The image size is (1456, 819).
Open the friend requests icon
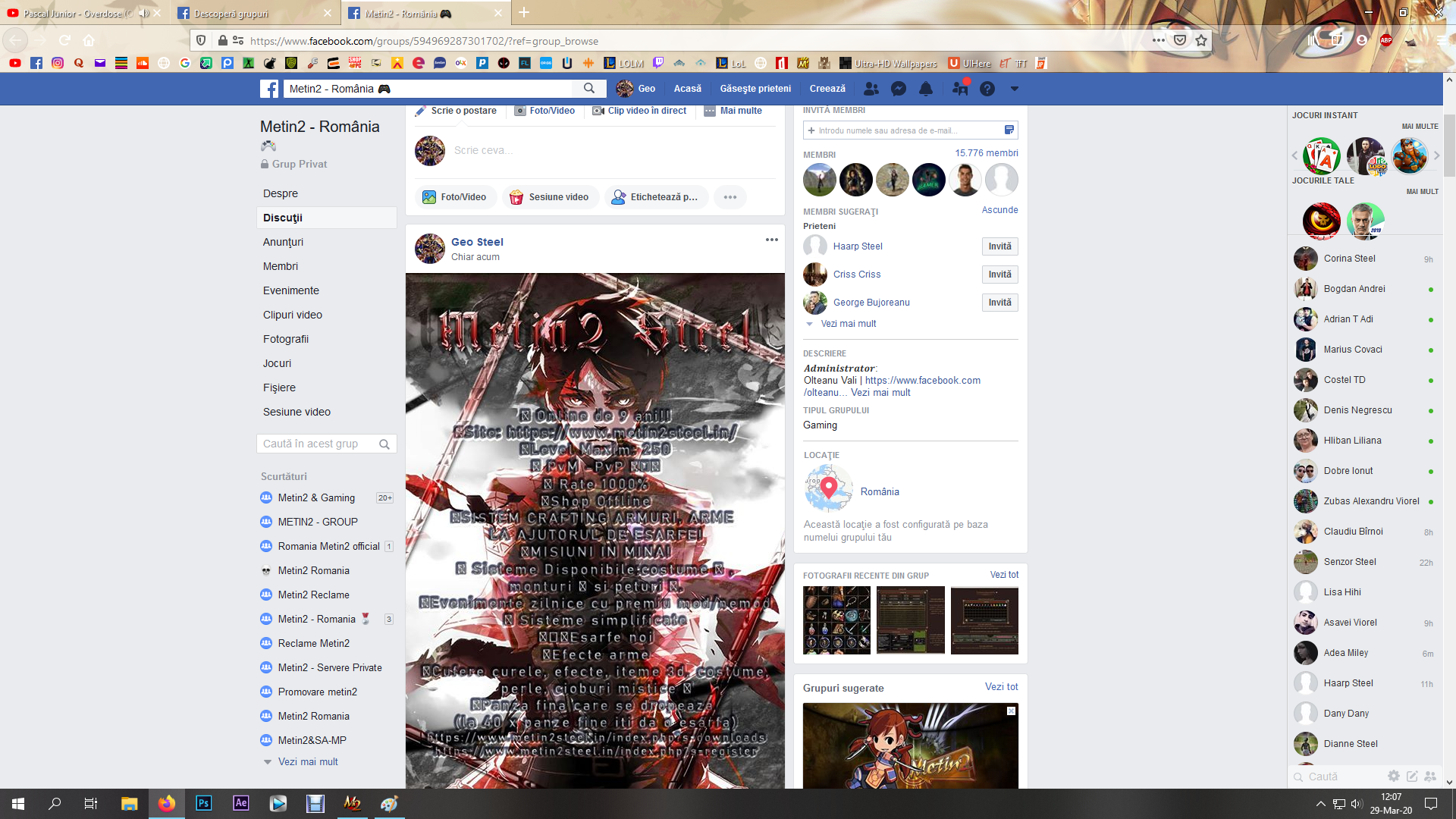point(871,89)
